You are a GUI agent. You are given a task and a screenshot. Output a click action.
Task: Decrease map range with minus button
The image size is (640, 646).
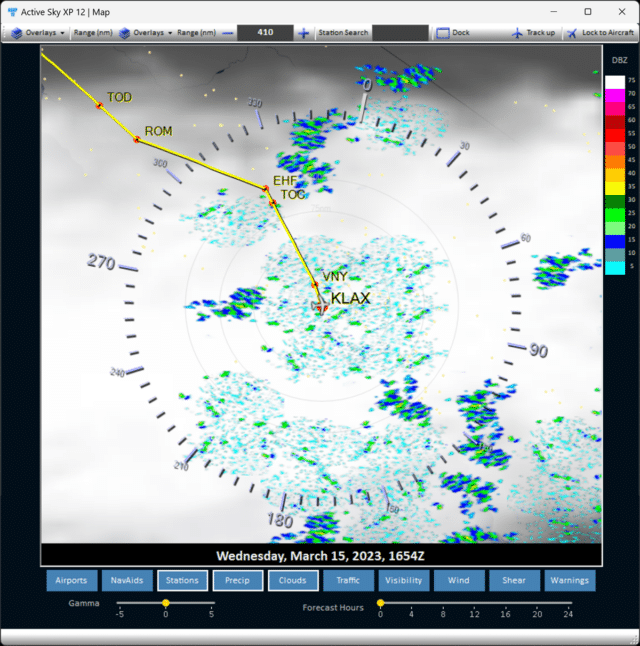[228, 33]
